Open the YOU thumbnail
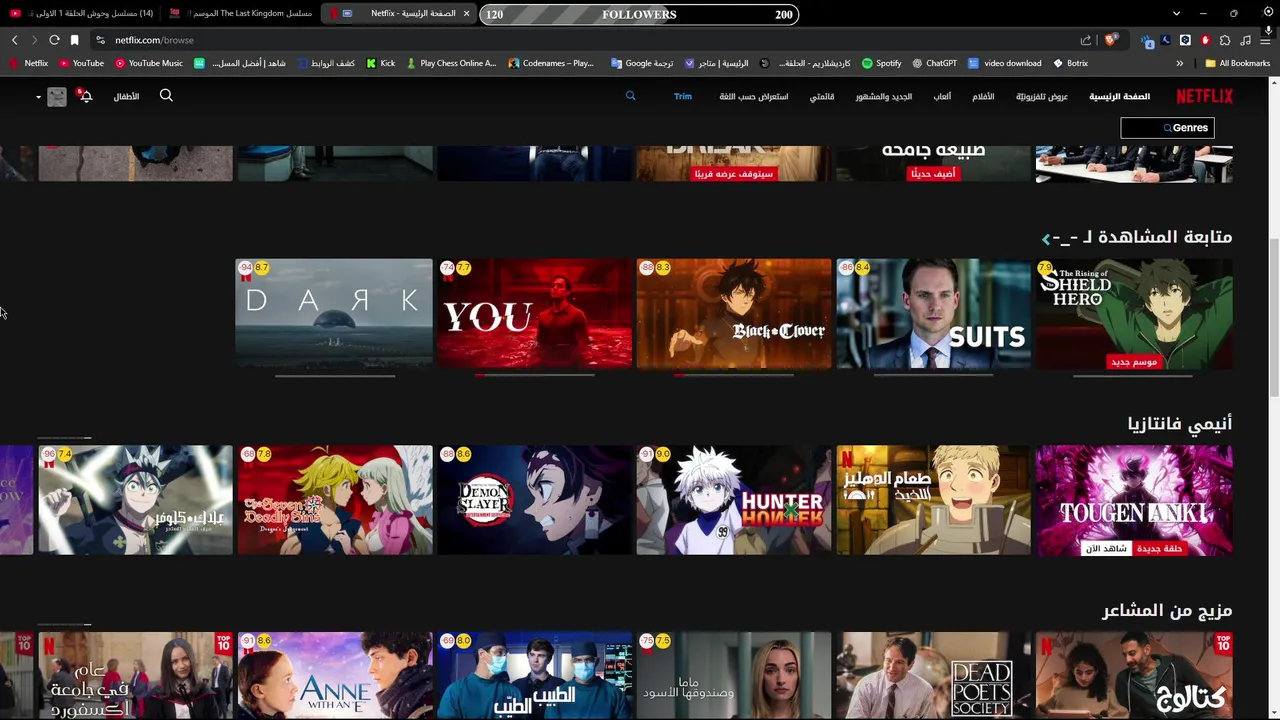Viewport: 1280px width, 720px height. [534, 314]
